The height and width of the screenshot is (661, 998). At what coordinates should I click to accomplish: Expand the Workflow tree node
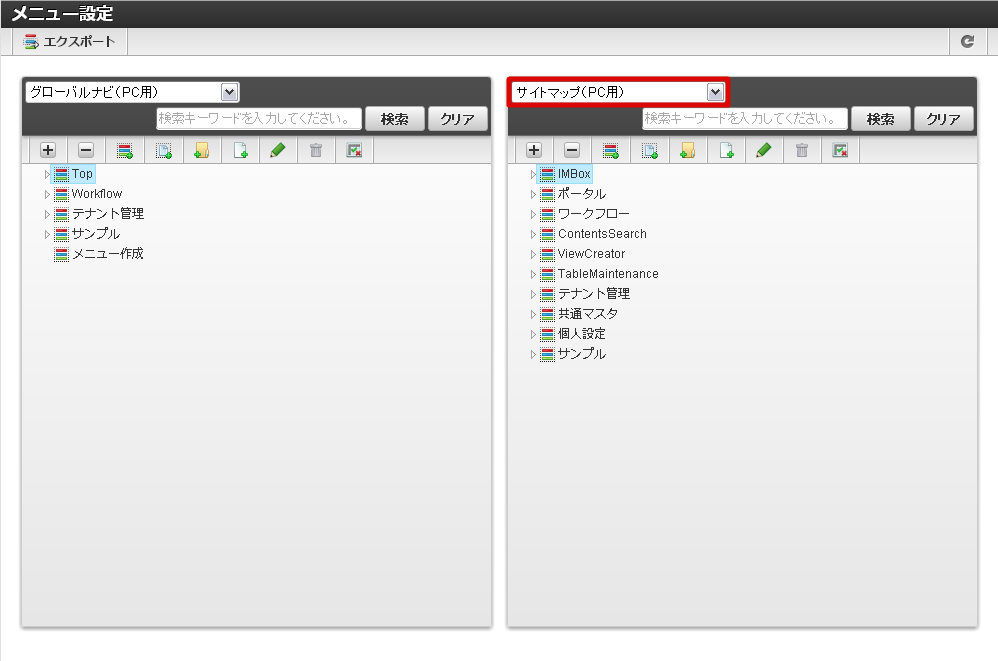pyautogui.click(x=46, y=194)
